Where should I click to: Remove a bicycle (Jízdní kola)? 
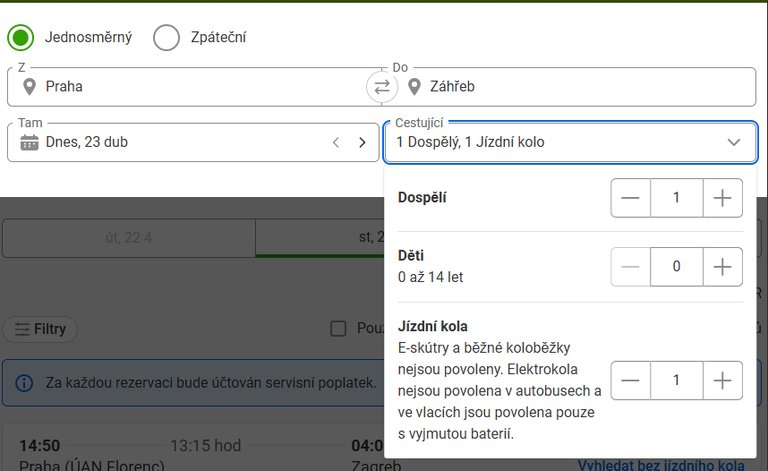pos(630,381)
